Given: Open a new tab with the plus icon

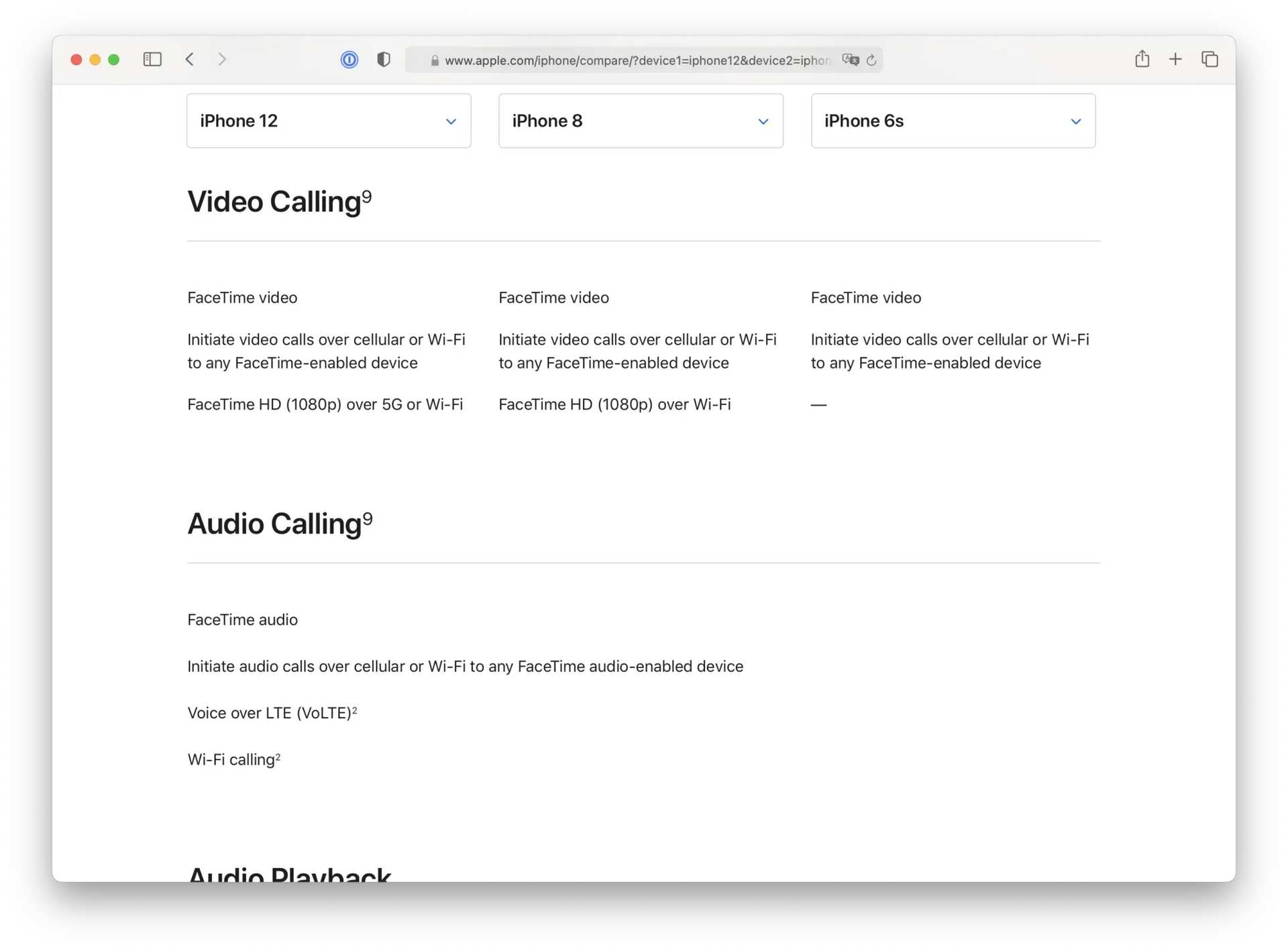Looking at the screenshot, I should [x=1176, y=59].
